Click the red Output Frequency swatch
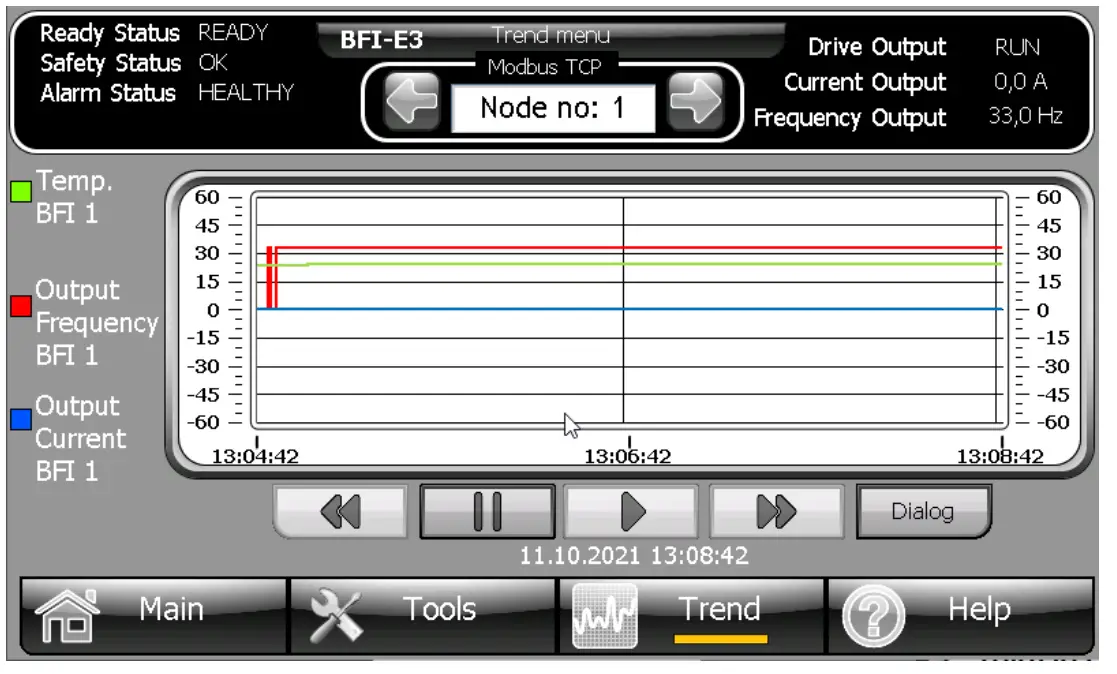Screen dimensions: 1117x674 tap(21, 306)
